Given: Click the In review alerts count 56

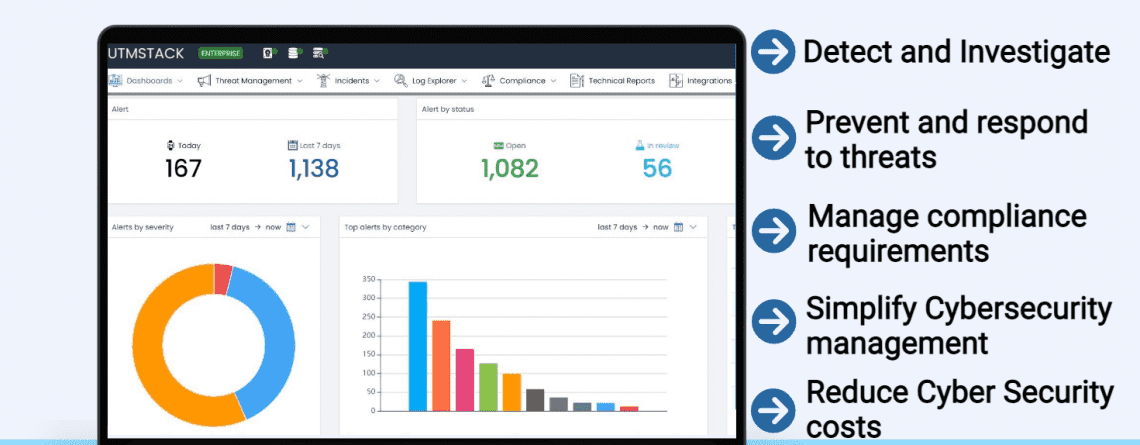Looking at the screenshot, I should pos(657,169).
